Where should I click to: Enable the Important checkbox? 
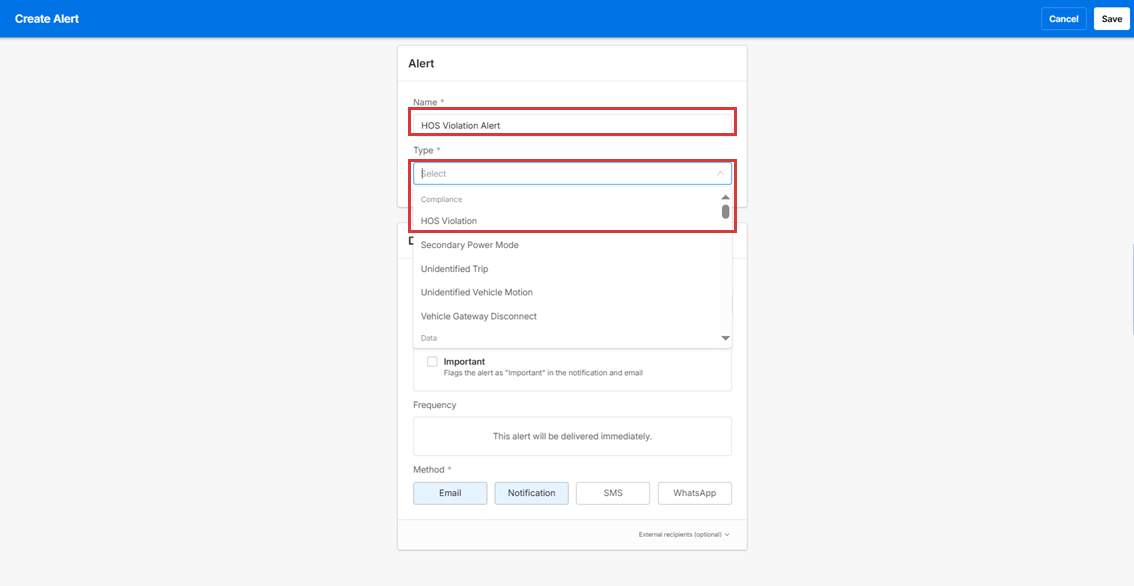432,362
